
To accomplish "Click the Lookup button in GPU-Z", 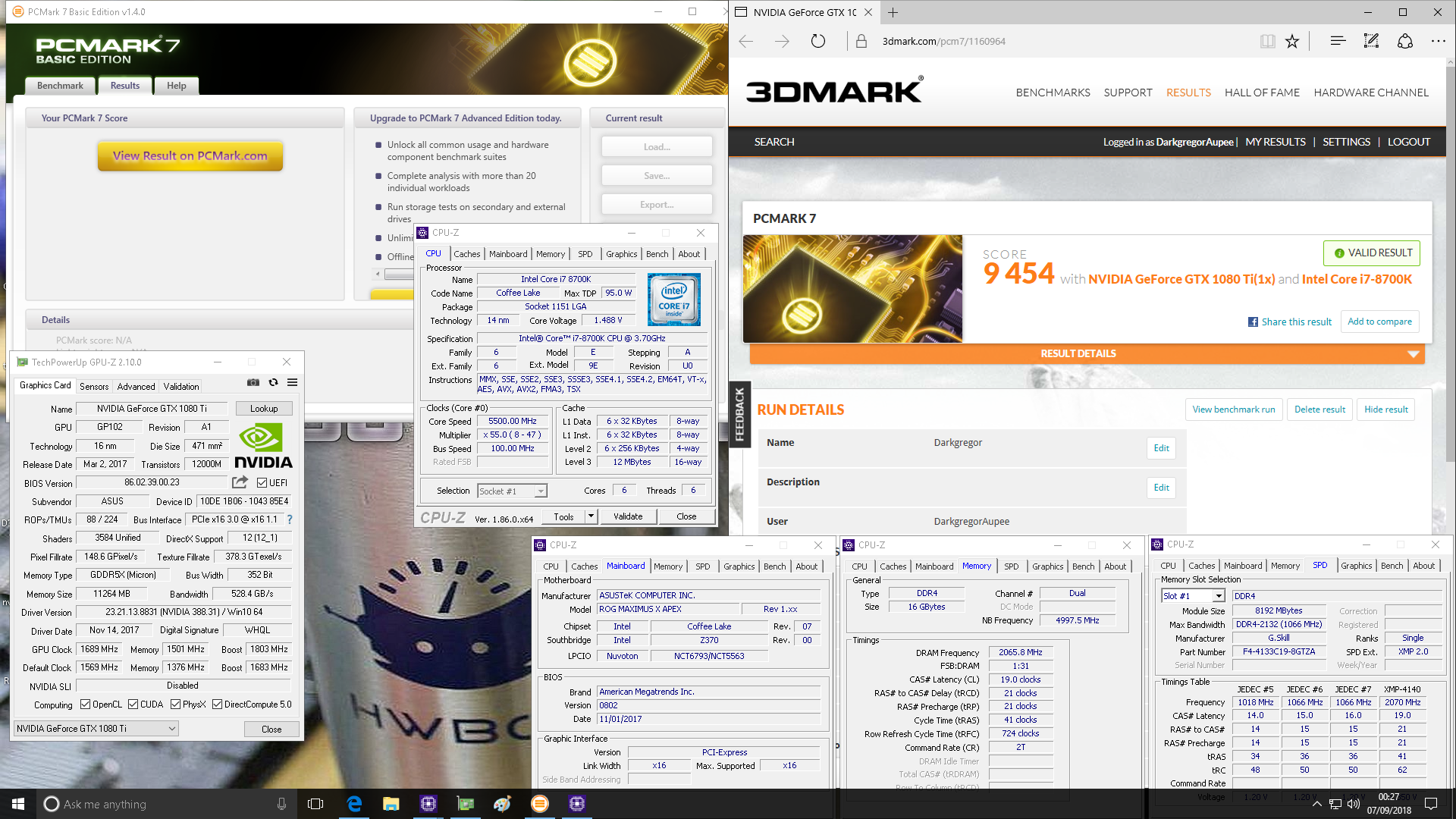I will tap(264, 409).
